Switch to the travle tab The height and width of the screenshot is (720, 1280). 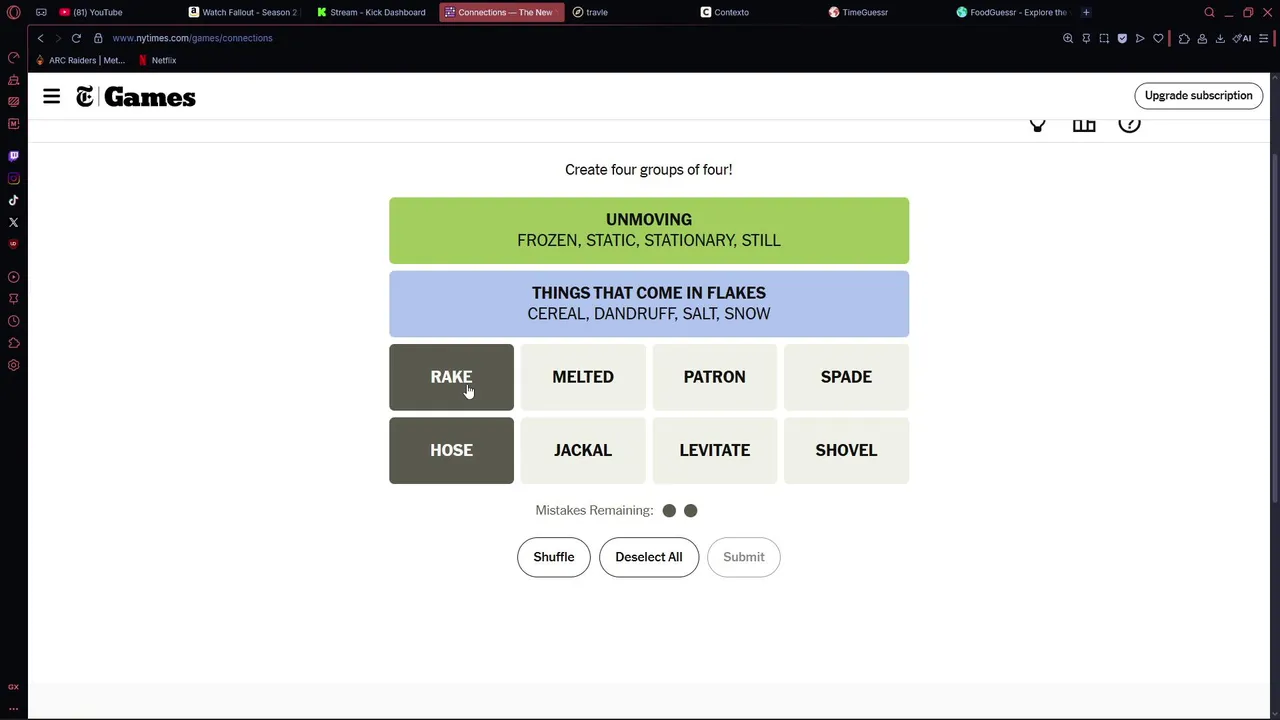tap(630, 12)
